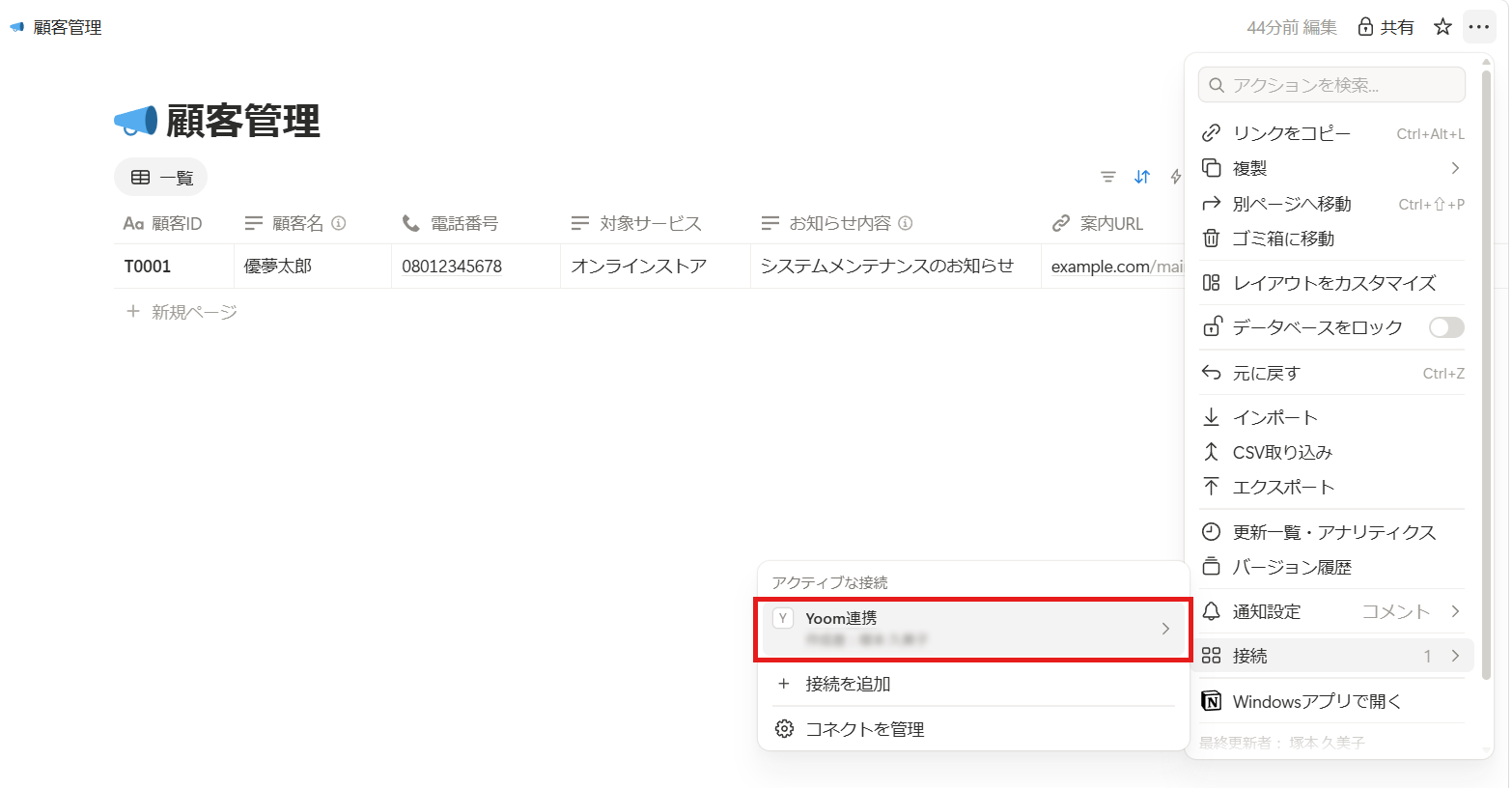Click the blue sort arrows icon
Viewport: 1512px width, 788px height.
(1142, 177)
